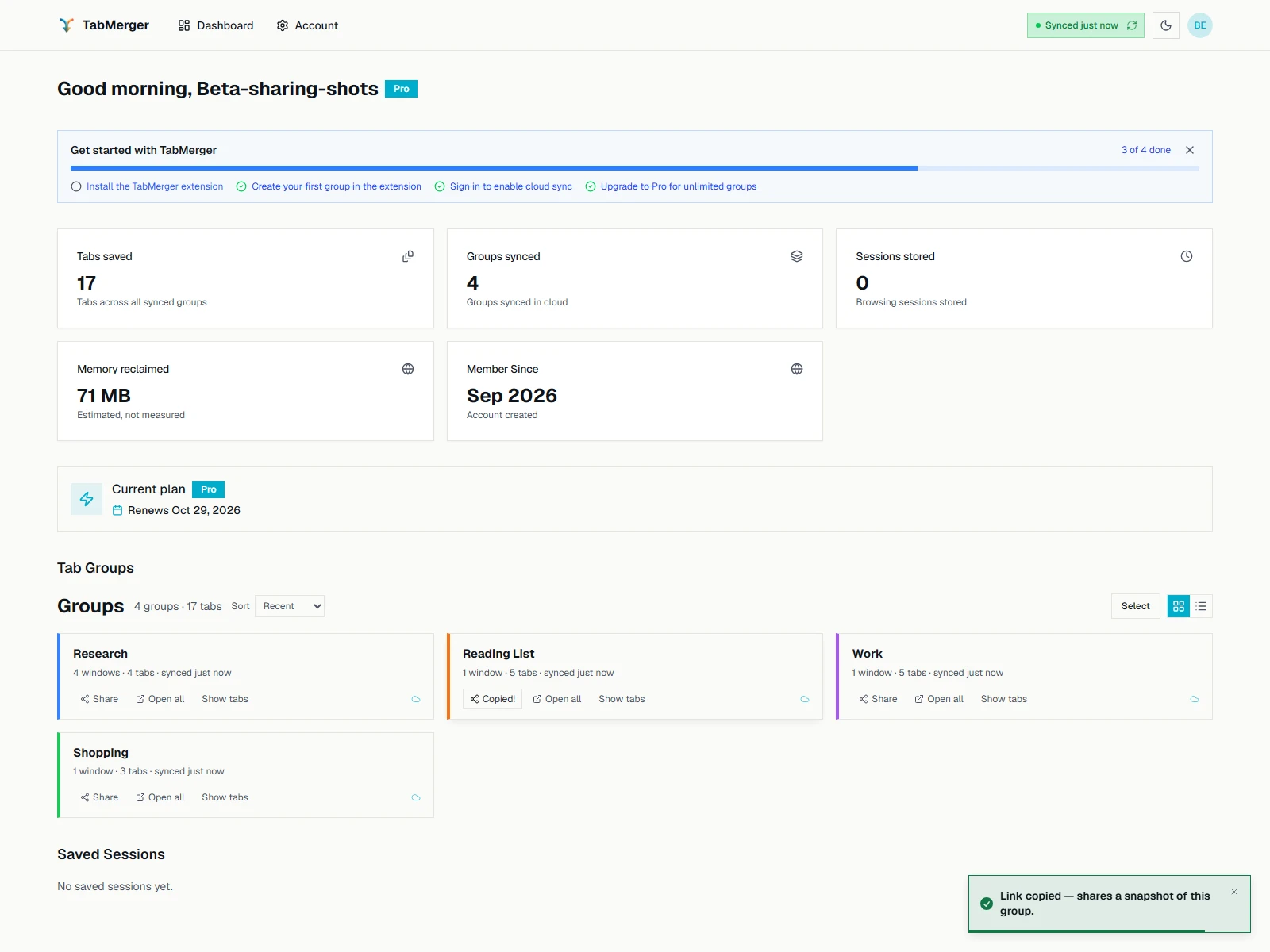Click the Sessions stored clock icon

pos(1187,256)
